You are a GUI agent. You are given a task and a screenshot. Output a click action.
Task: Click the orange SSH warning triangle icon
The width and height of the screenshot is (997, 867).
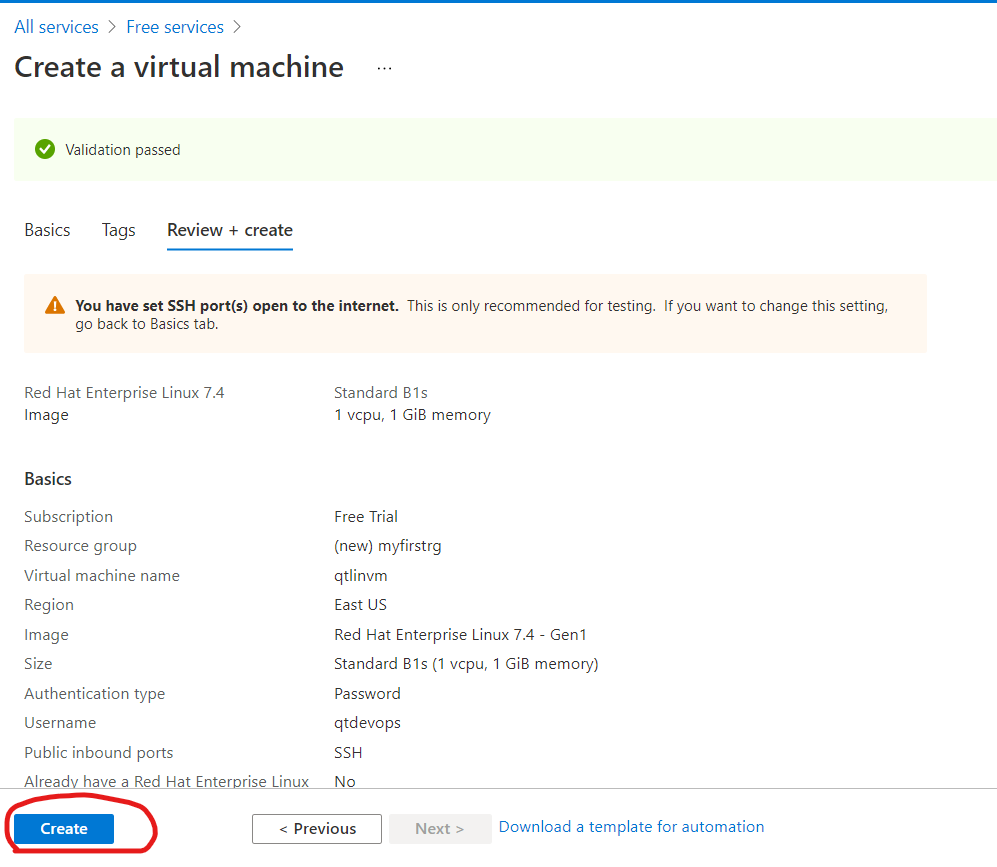(55, 305)
